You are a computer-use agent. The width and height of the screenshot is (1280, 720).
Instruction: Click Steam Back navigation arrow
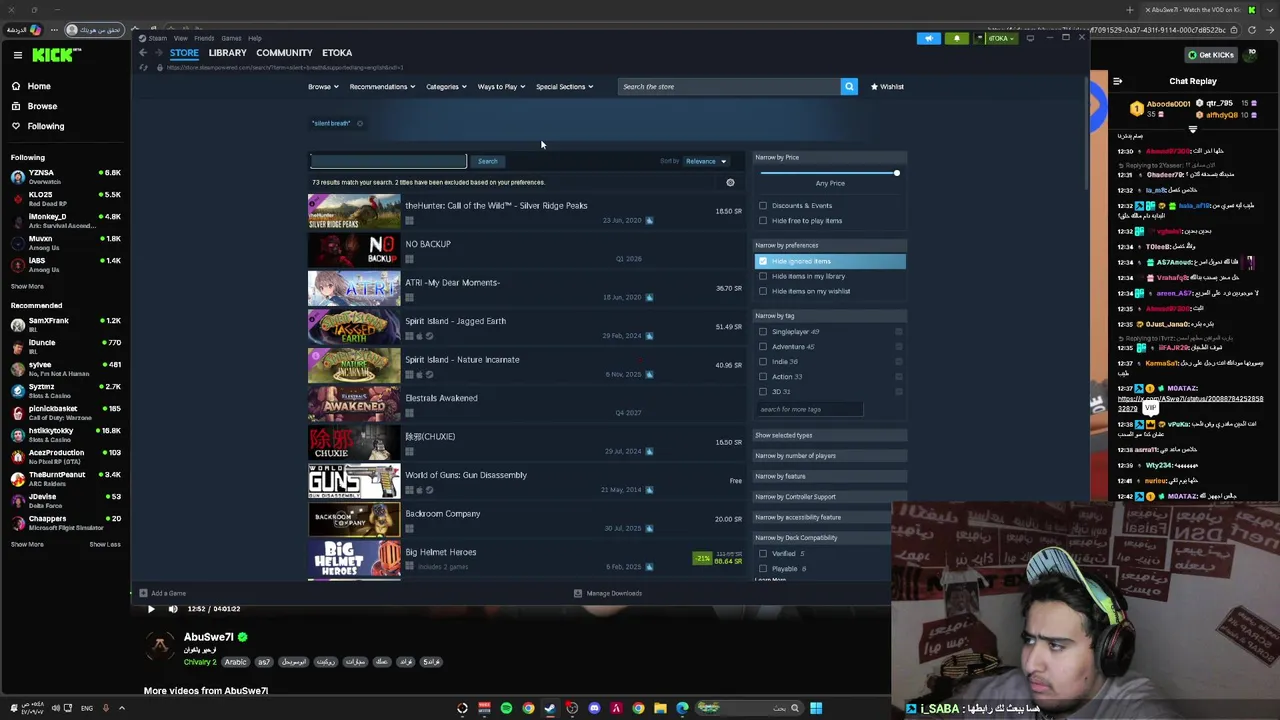click(143, 52)
